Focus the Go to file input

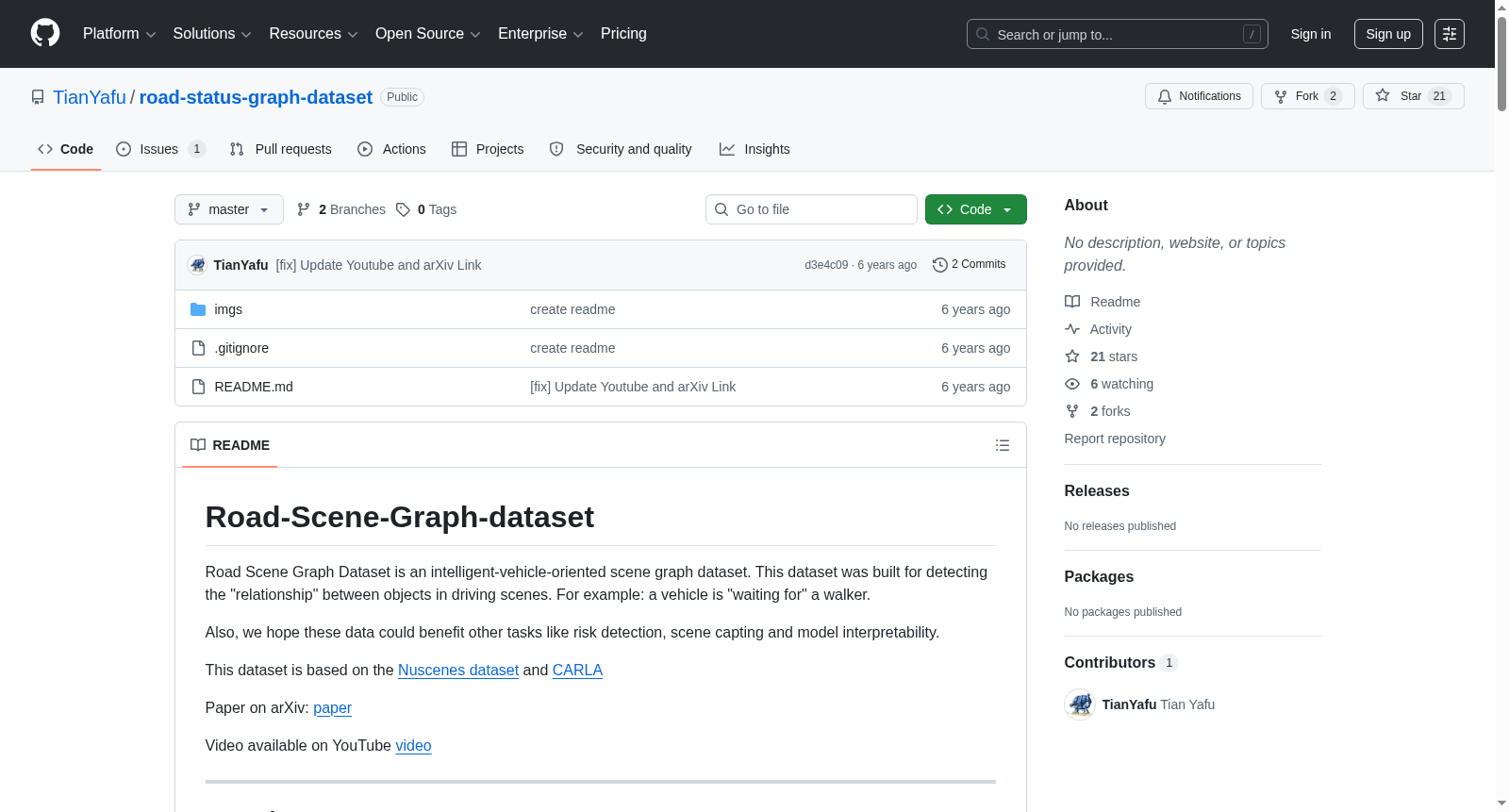(811, 209)
